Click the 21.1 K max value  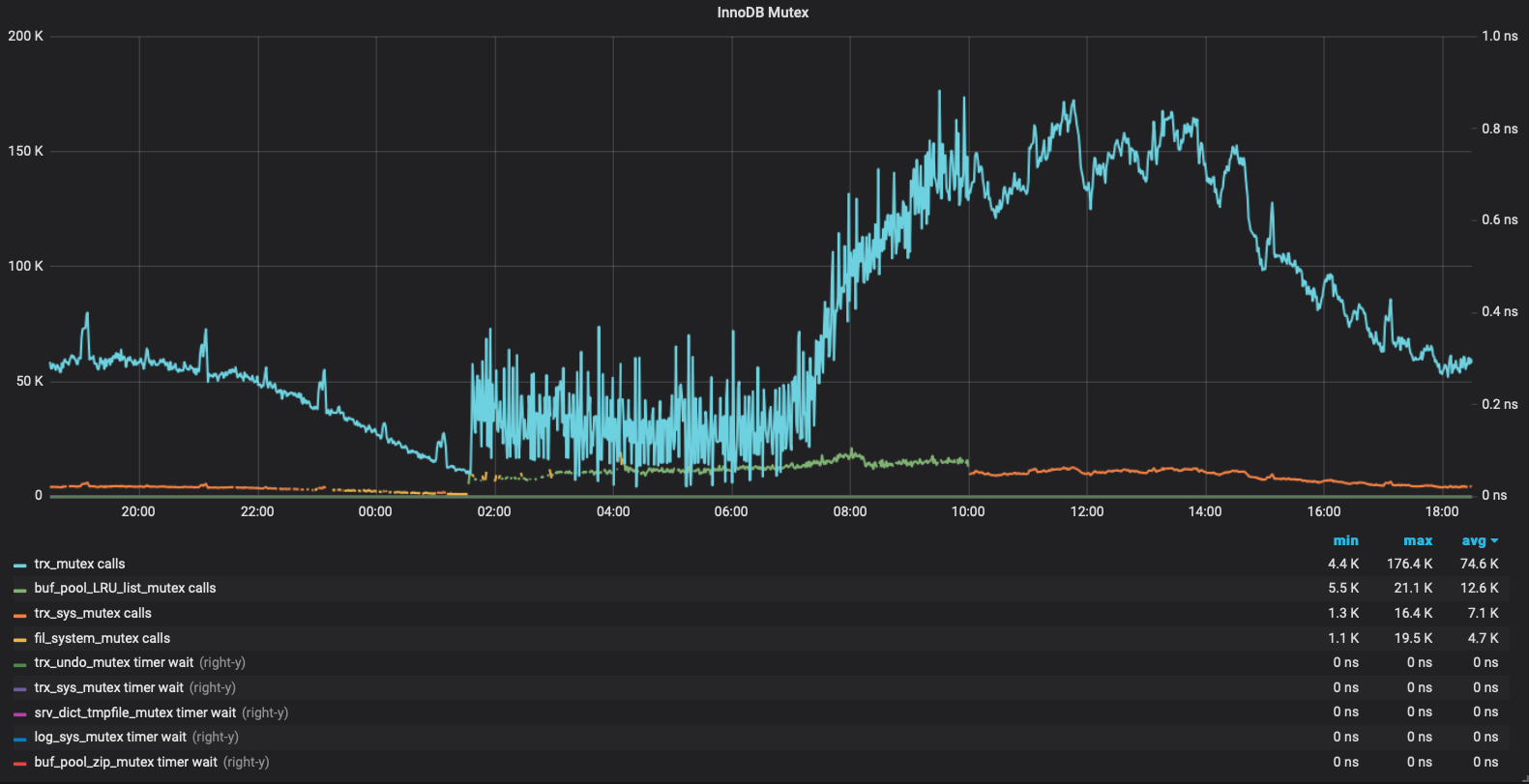[1414, 588]
